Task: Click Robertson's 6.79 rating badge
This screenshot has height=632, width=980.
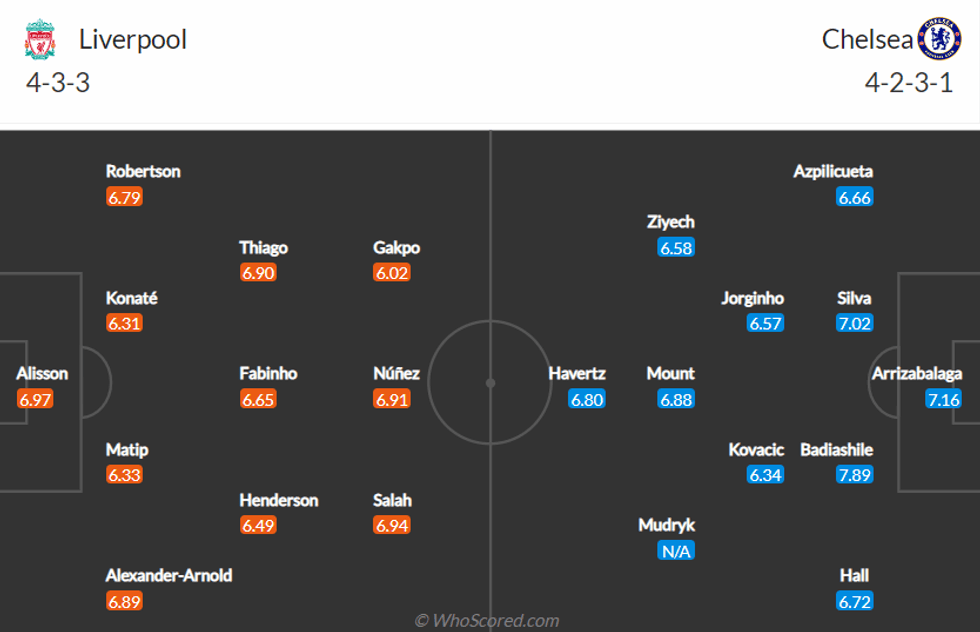Action: 124,197
